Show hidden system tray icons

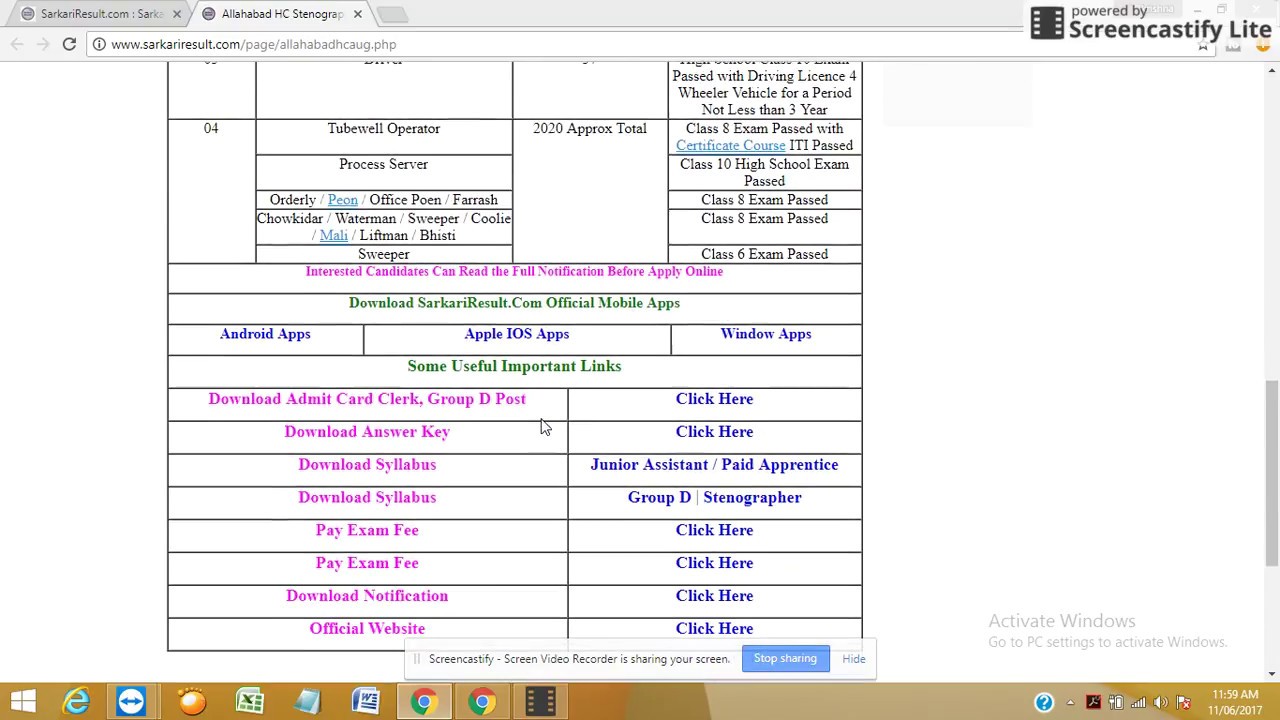coord(1069,702)
